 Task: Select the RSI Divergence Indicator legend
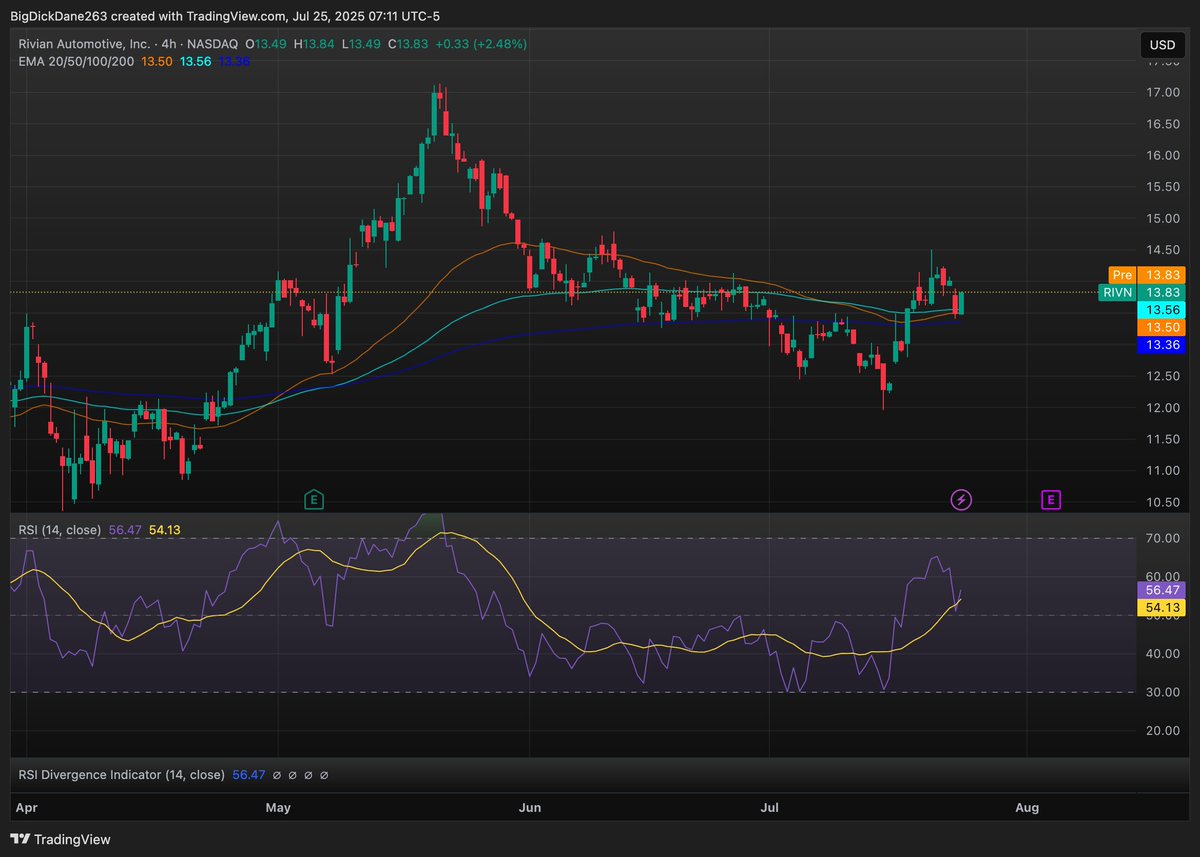tap(121, 775)
